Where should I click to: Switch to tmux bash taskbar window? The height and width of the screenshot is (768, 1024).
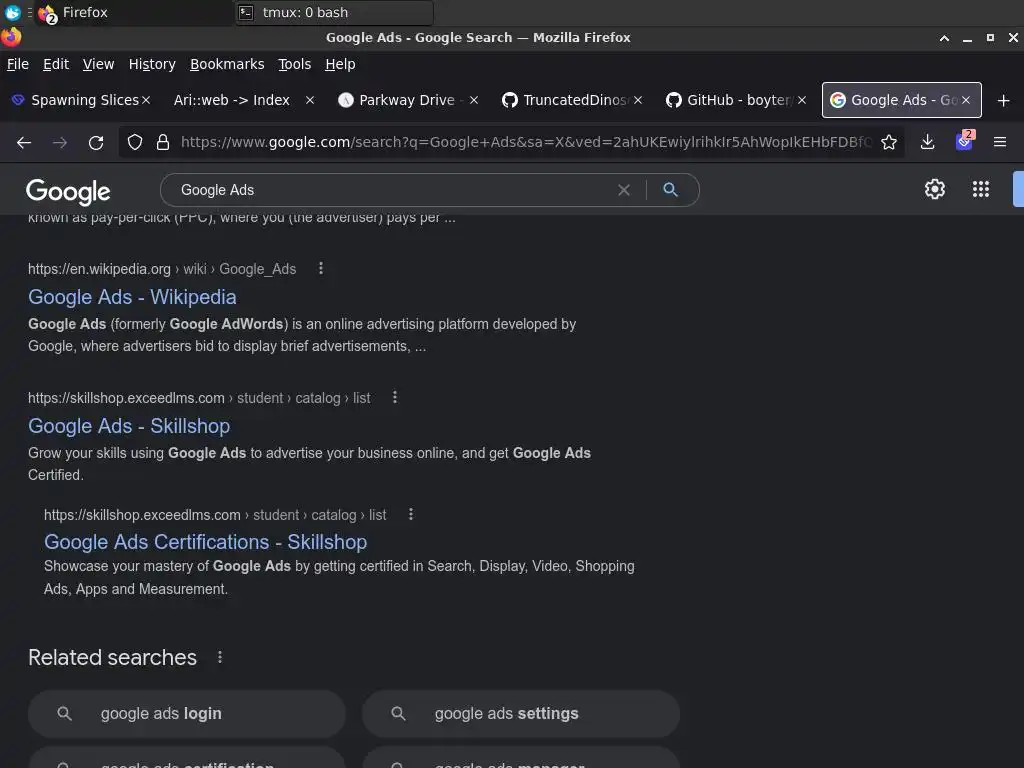click(x=333, y=12)
